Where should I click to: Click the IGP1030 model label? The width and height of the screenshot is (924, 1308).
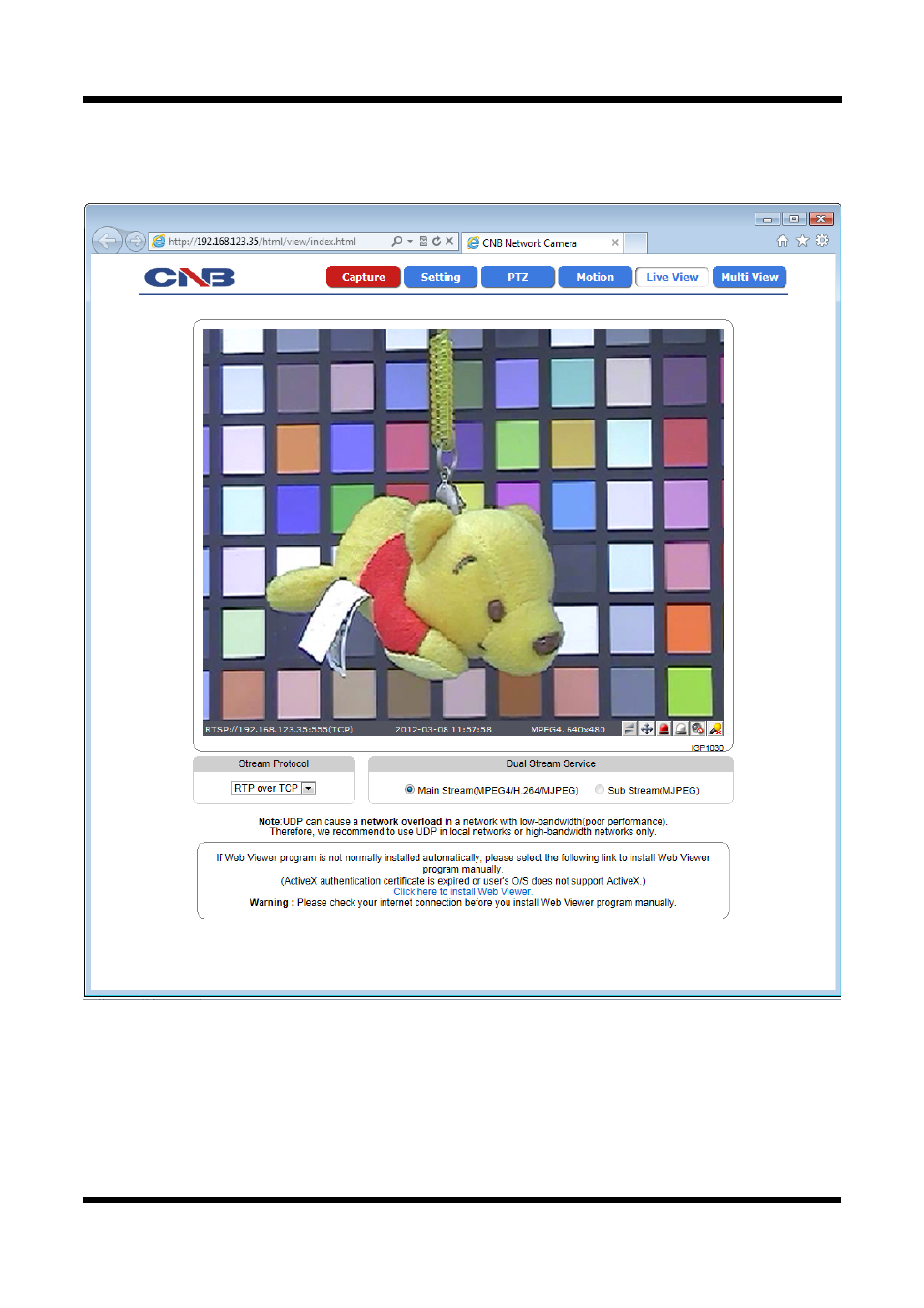(707, 748)
